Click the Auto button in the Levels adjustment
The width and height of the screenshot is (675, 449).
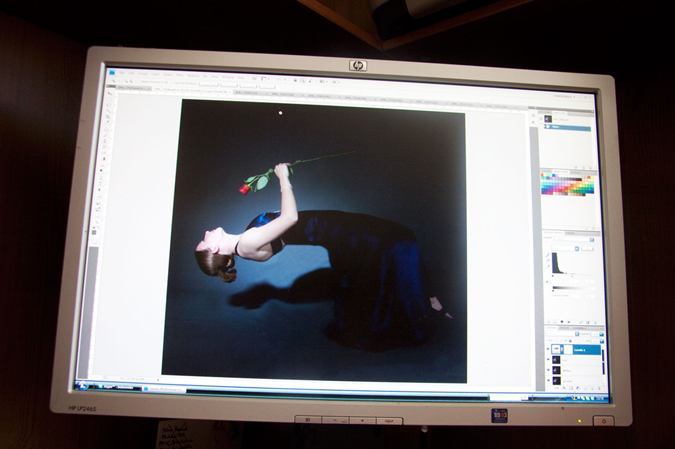pyautogui.click(x=587, y=249)
